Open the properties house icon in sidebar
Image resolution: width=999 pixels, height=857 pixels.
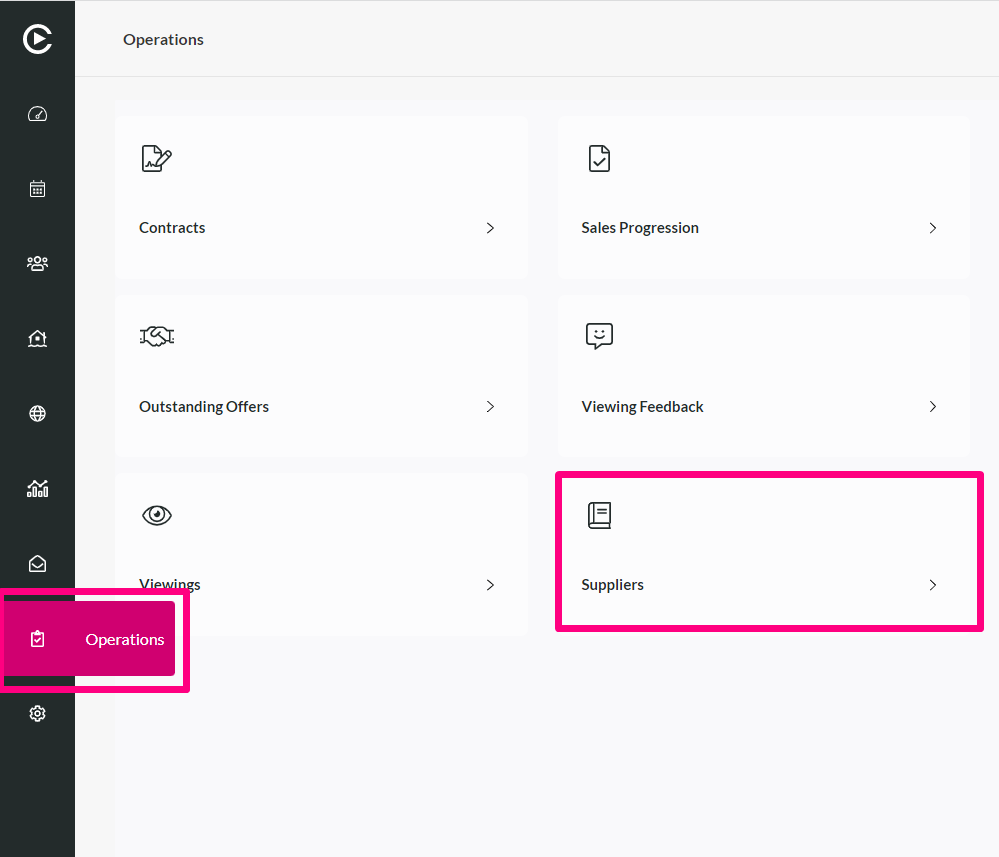click(x=38, y=338)
